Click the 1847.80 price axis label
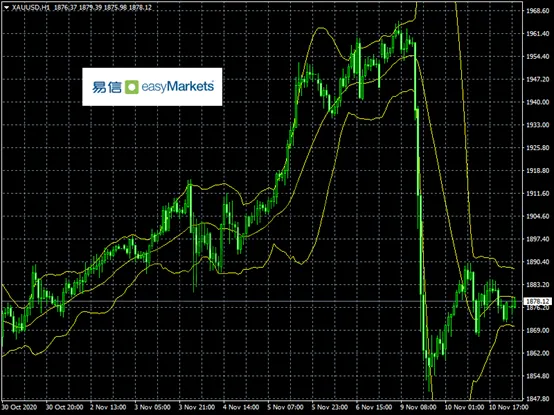Screen dimensions: 554x415 pyautogui.click(x=538, y=399)
